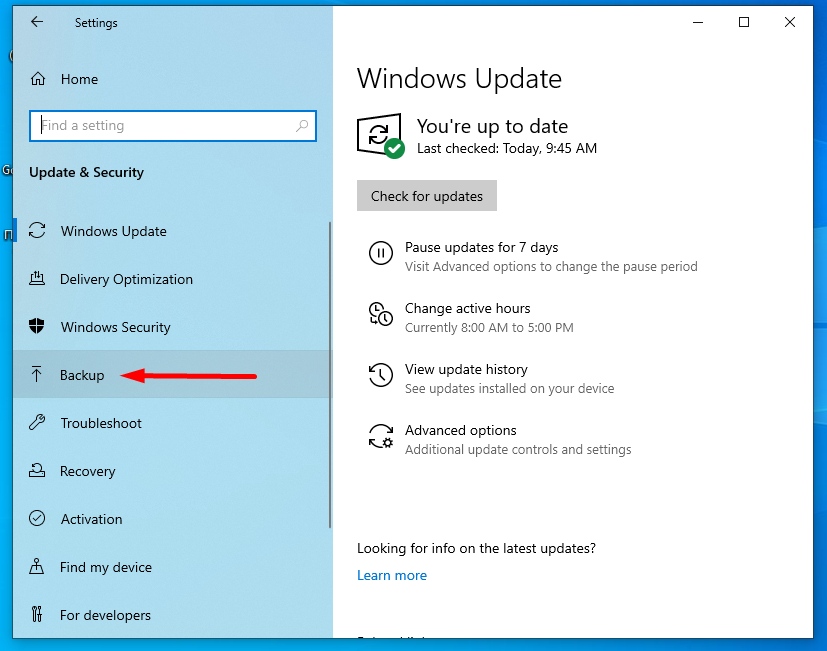
Task: Click the Home icon in sidebar
Action: tap(38, 79)
